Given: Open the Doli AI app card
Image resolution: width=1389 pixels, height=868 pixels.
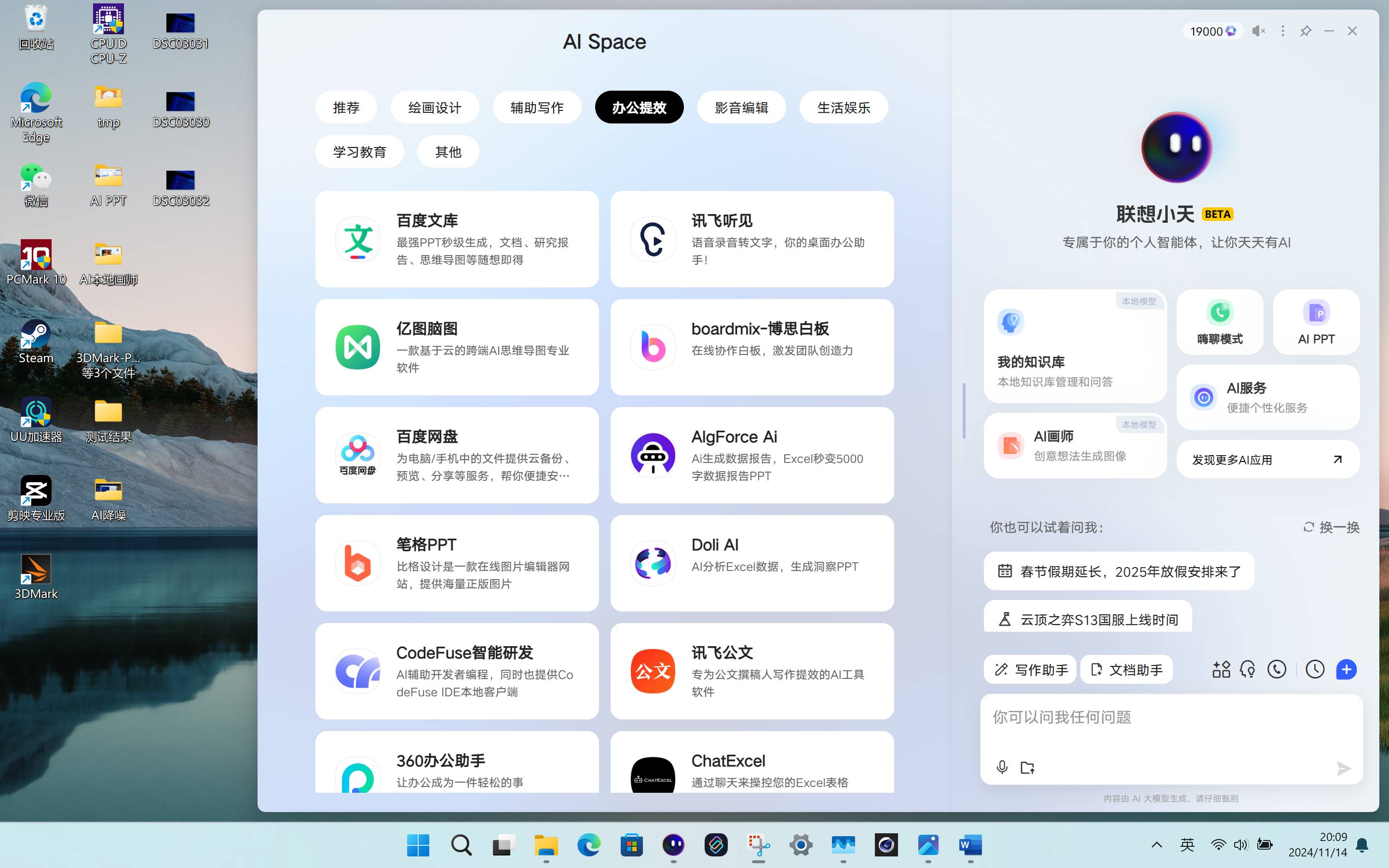Looking at the screenshot, I should (x=752, y=563).
